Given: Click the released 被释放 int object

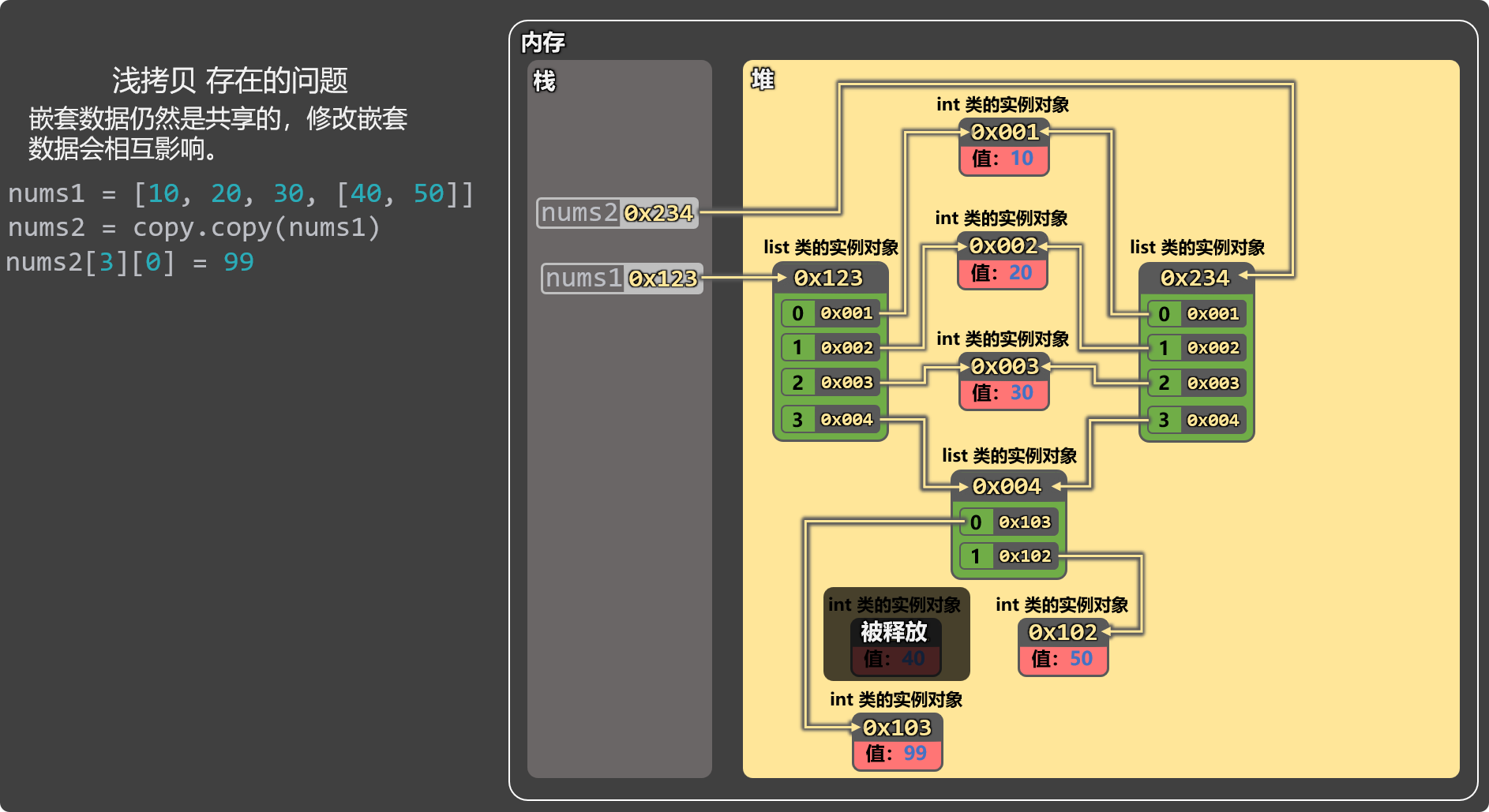Looking at the screenshot, I should [896, 634].
